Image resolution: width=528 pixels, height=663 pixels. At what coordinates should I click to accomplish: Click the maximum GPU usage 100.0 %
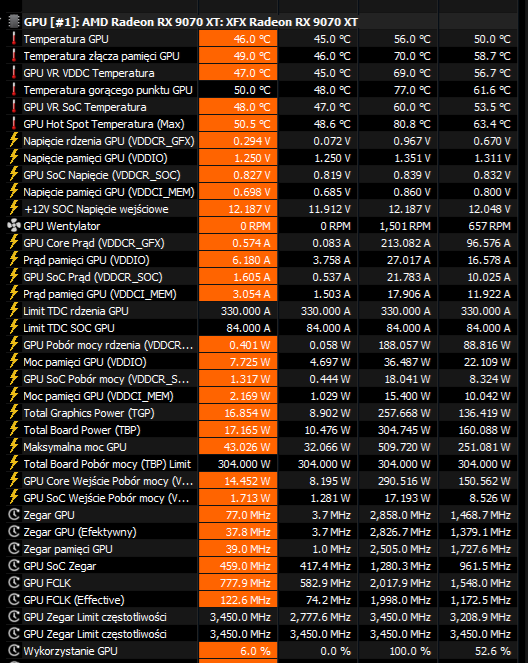(x=410, y=651)
